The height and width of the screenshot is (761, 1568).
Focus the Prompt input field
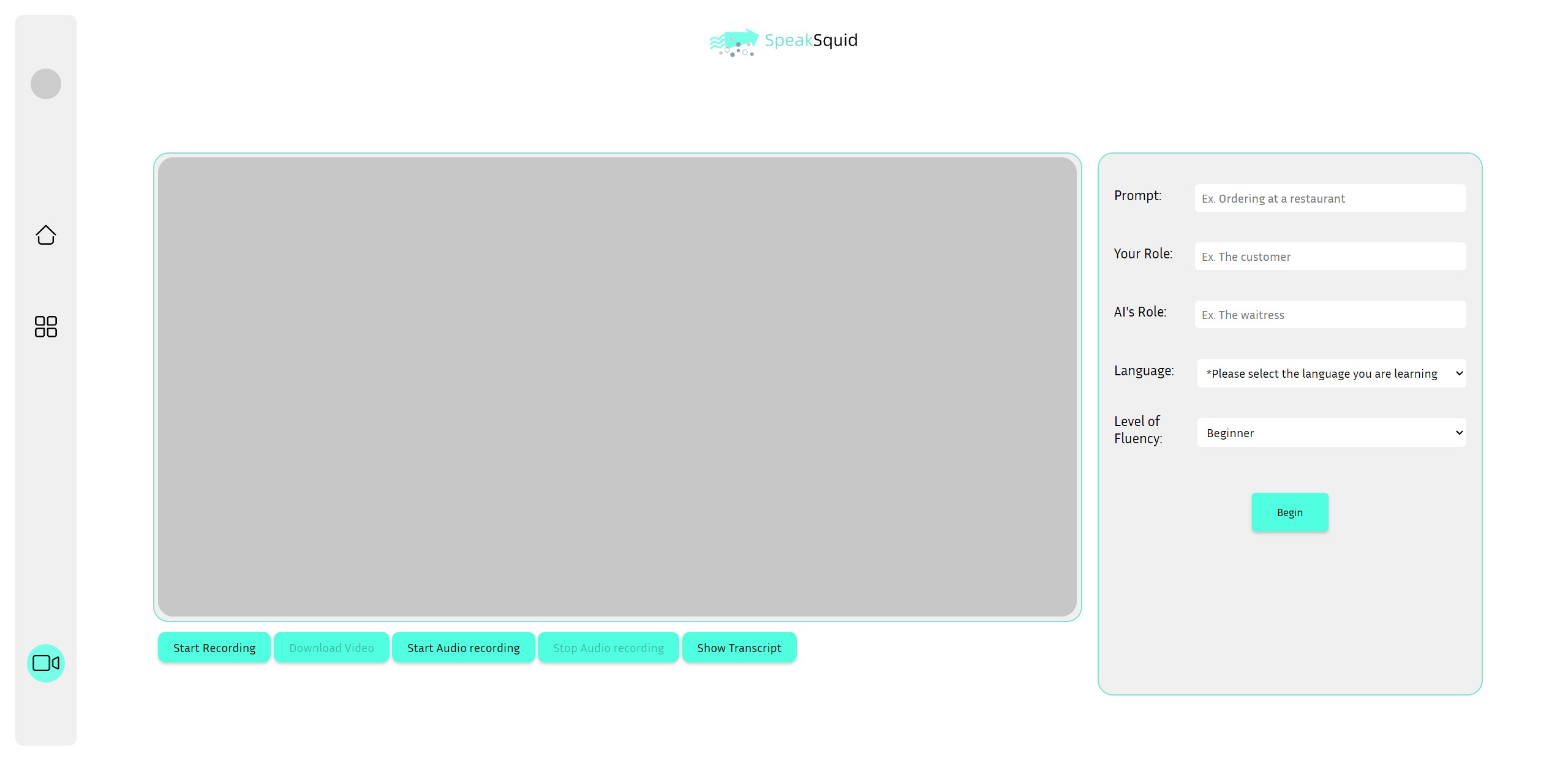point(1330,198)
